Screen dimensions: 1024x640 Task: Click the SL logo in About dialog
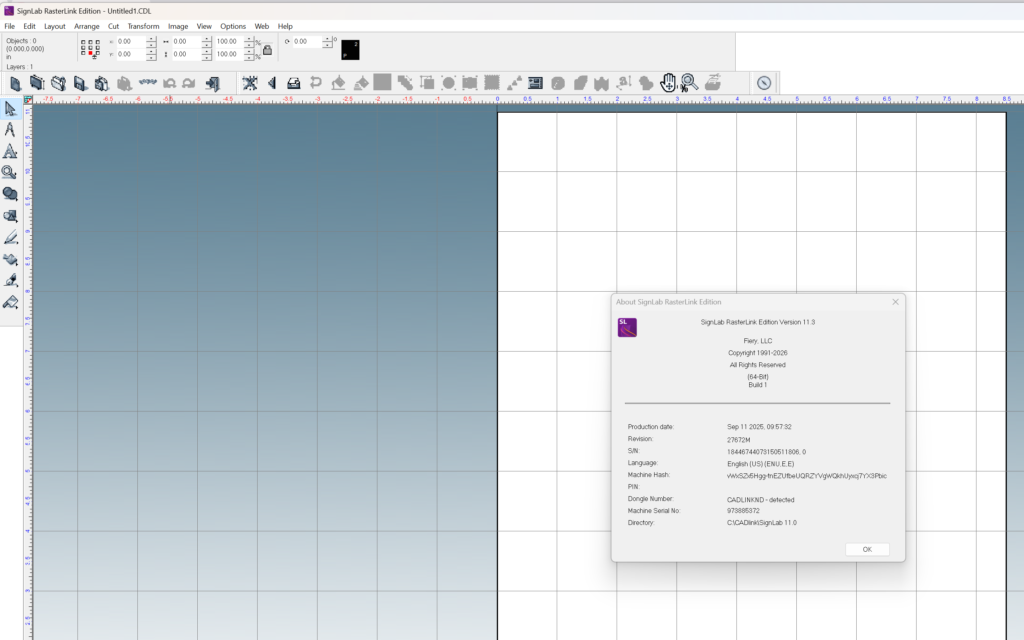(x=627, y=327)
